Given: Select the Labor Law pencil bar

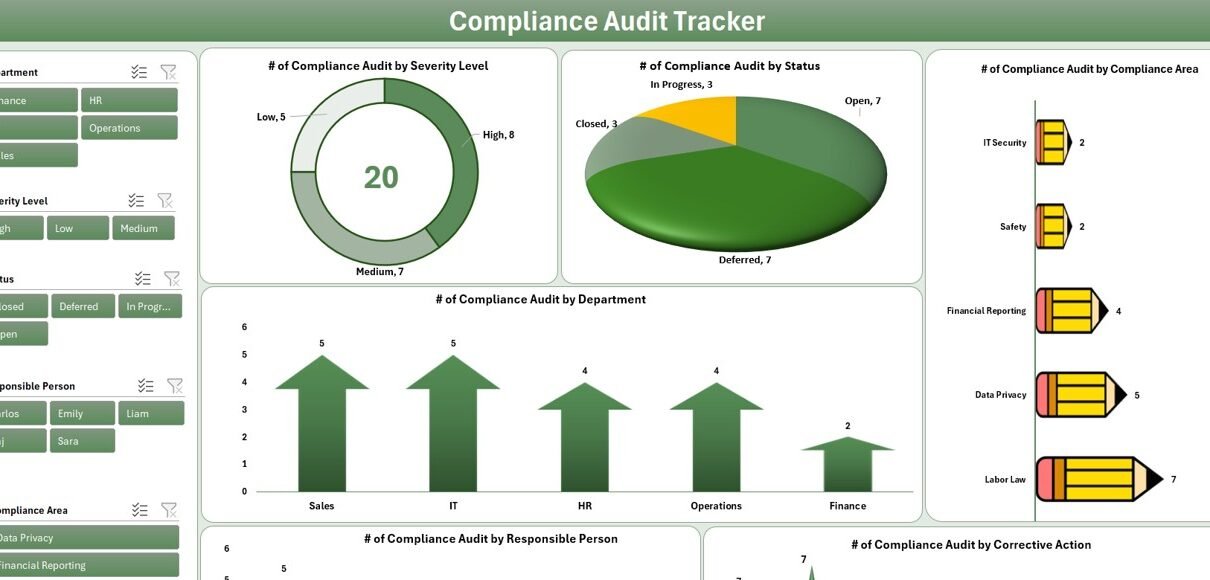Looking at the screenshot, I should (1100, 479).
